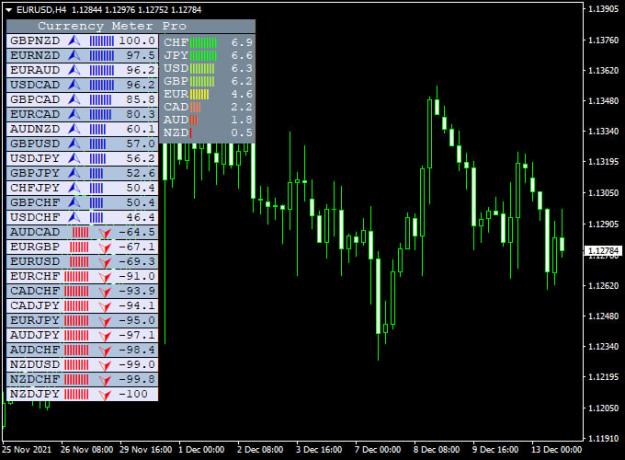Click the red down arrow in NZDCHF row
This screenshot has width=625, height=460.
tap(105, 380)
